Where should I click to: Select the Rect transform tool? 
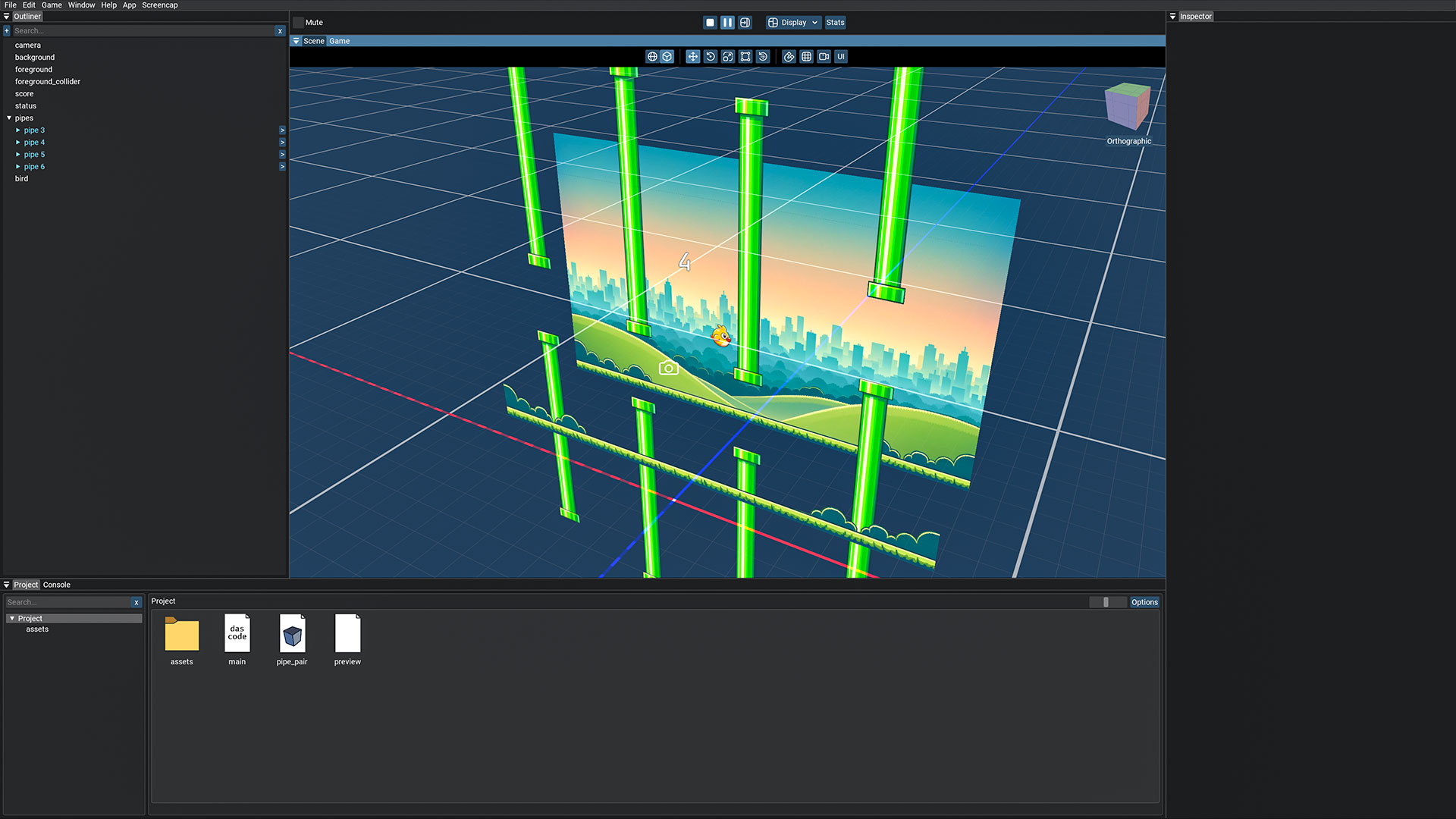(x=745, y=57)
